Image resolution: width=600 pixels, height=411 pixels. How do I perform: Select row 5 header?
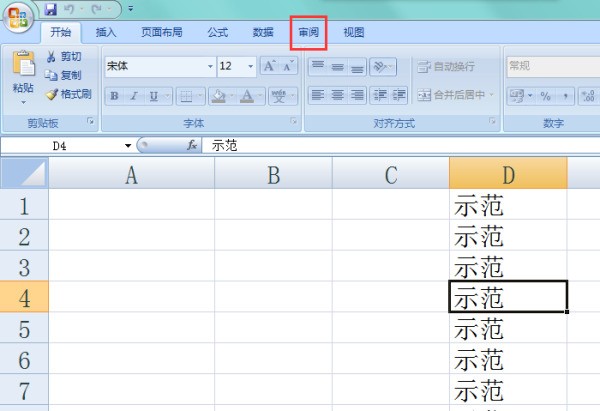[24, 328]
